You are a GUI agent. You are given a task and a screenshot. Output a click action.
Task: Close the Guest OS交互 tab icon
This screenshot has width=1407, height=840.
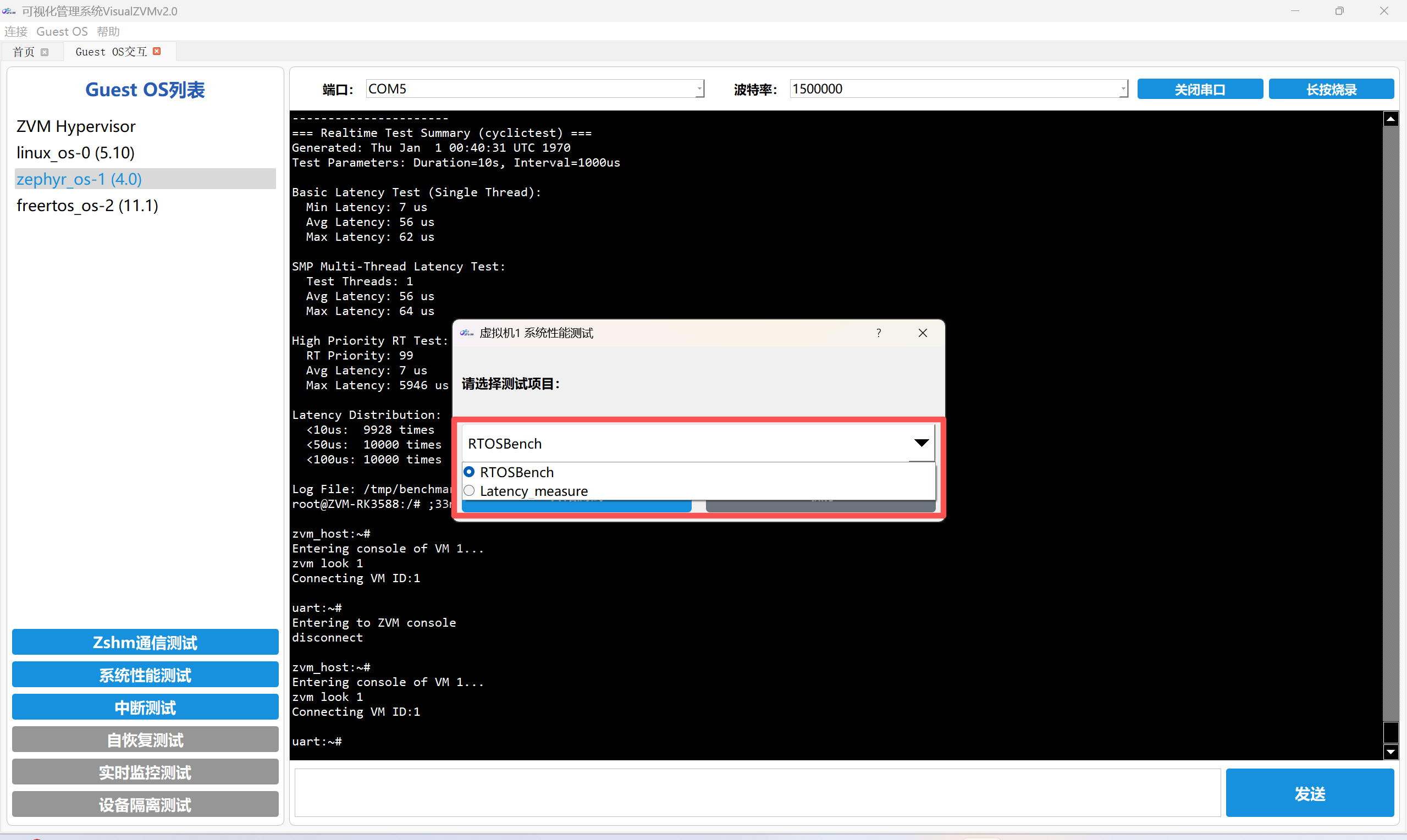click(157, 52)
